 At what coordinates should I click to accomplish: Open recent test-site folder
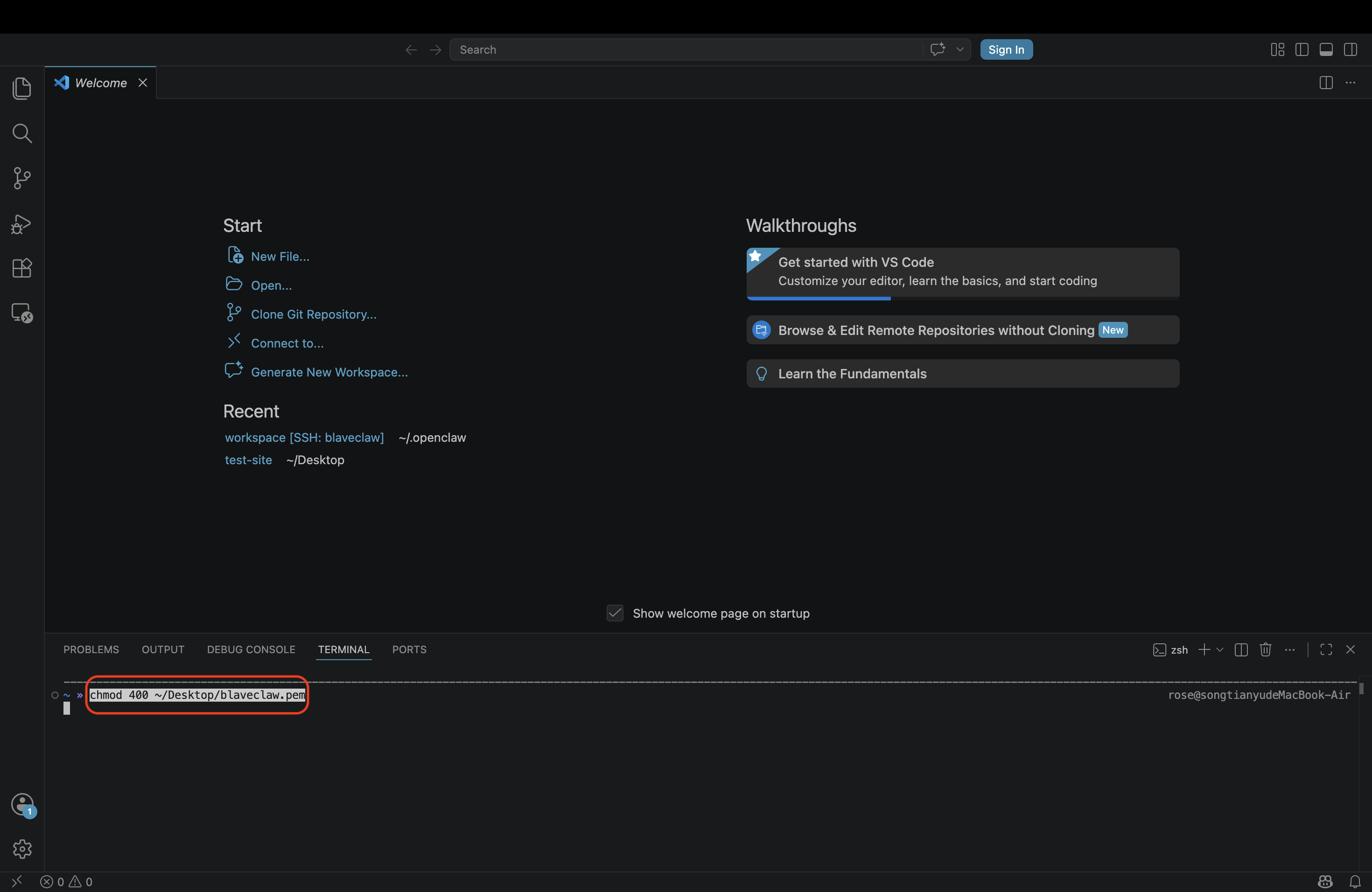pos(248,460)
